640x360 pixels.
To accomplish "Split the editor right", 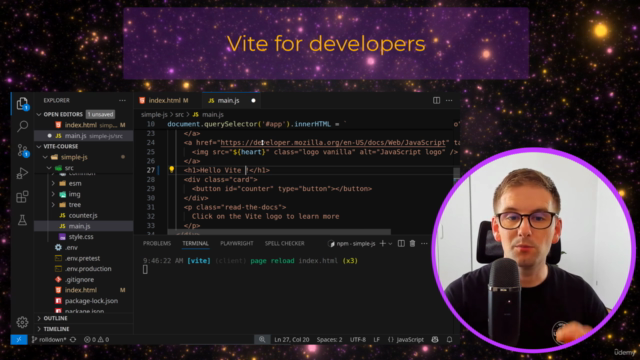I will click(436, 100).
